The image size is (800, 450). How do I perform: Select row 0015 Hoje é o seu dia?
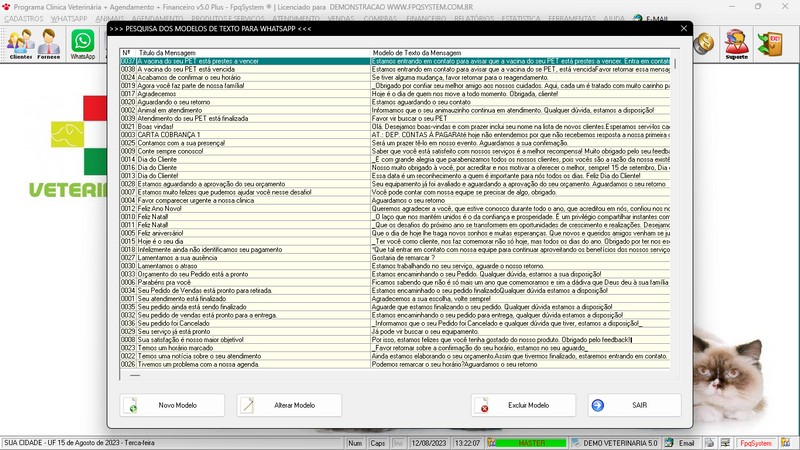pos(395,241)
